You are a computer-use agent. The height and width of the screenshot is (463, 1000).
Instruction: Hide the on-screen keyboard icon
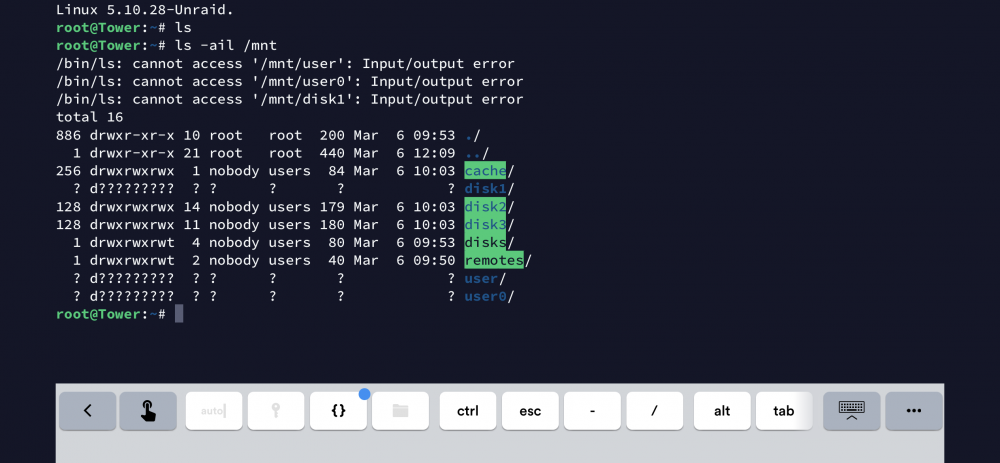tap(851, 411)
